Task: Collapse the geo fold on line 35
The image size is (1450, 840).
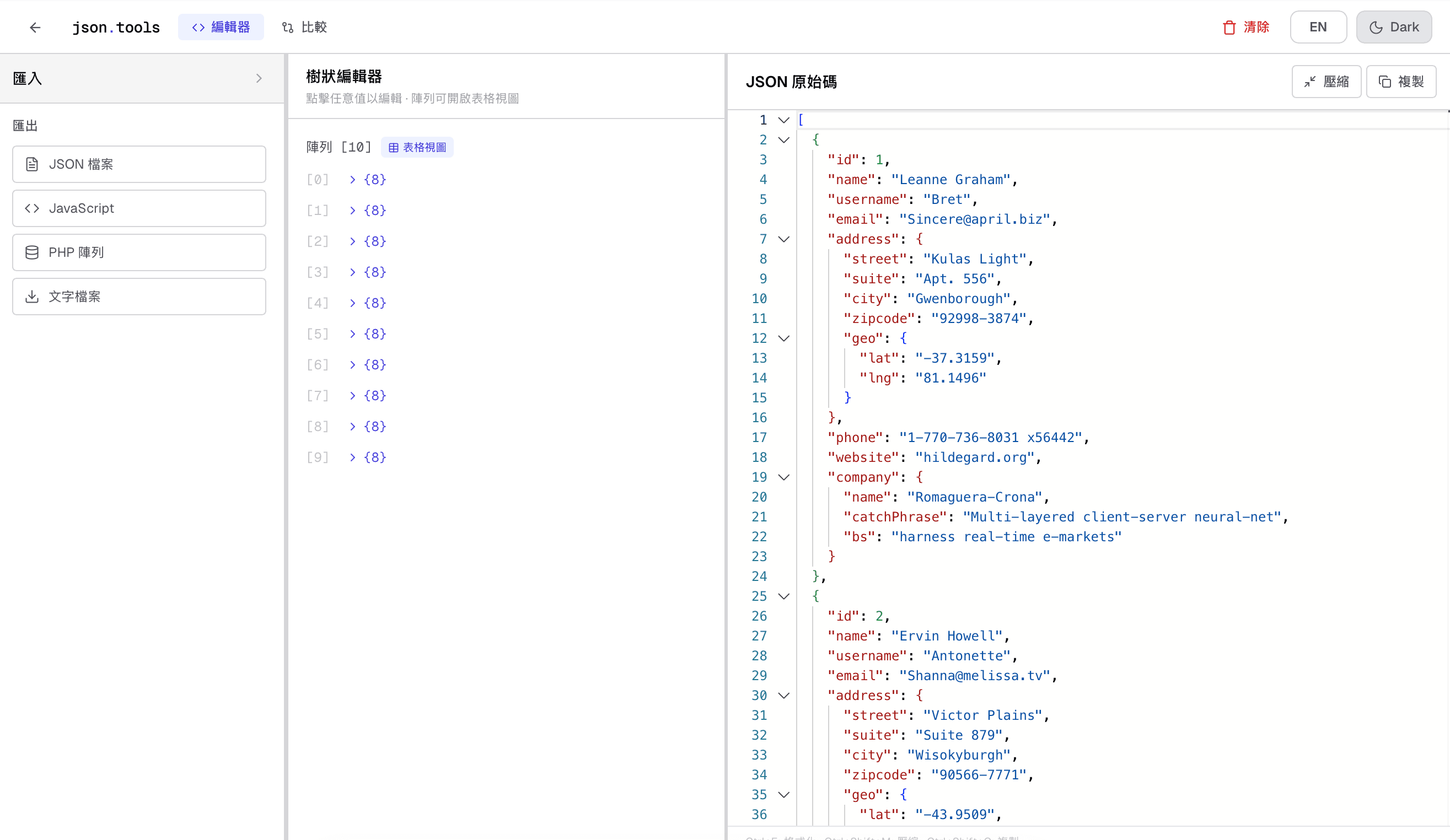Action: [783, 795]
